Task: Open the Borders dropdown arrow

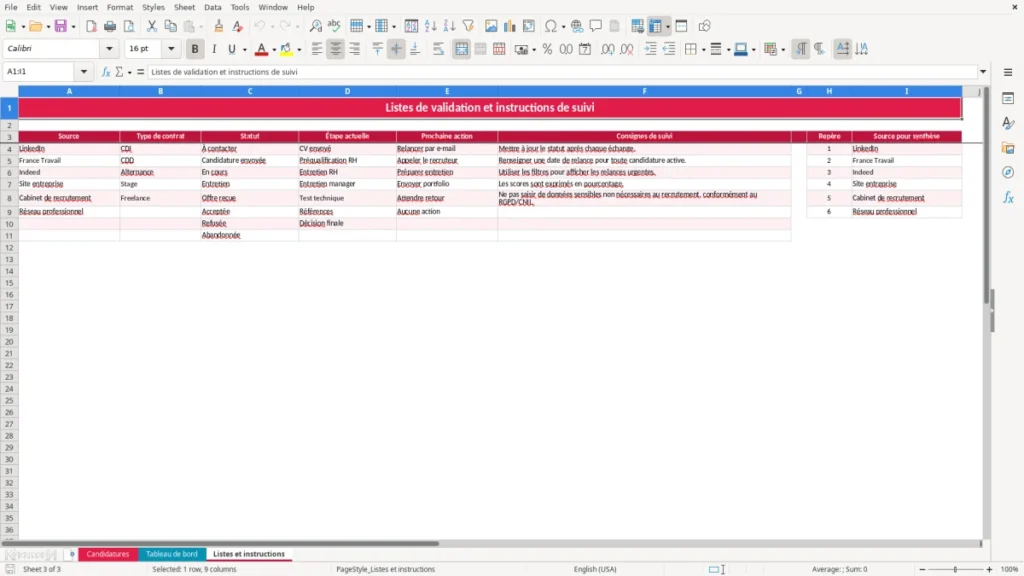Action: tap(703, 50)
